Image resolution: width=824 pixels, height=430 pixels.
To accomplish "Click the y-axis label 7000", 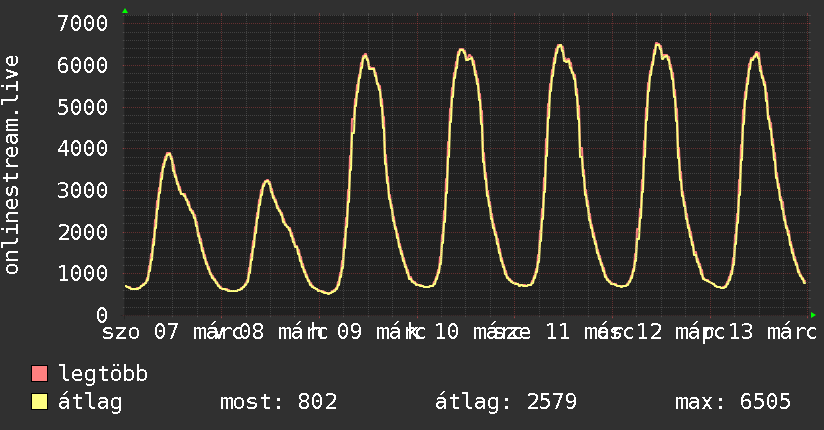I will tap(83, 23).
